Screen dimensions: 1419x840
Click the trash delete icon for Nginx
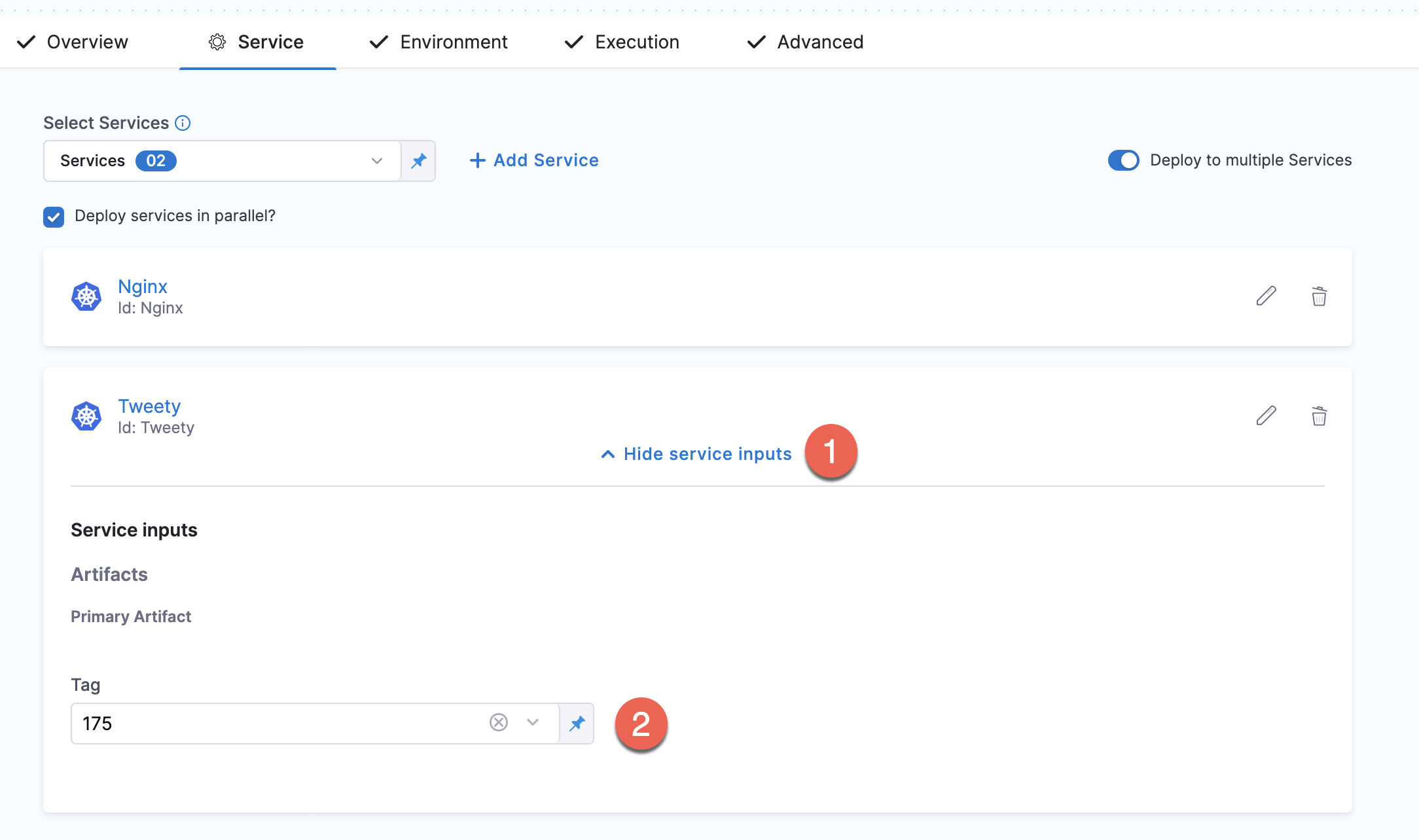1319,296
